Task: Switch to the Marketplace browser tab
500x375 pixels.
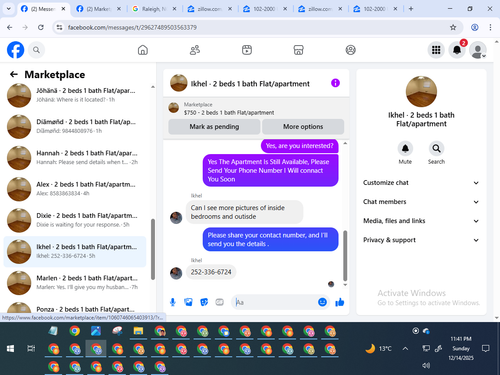Action: (x=98, y=9)
